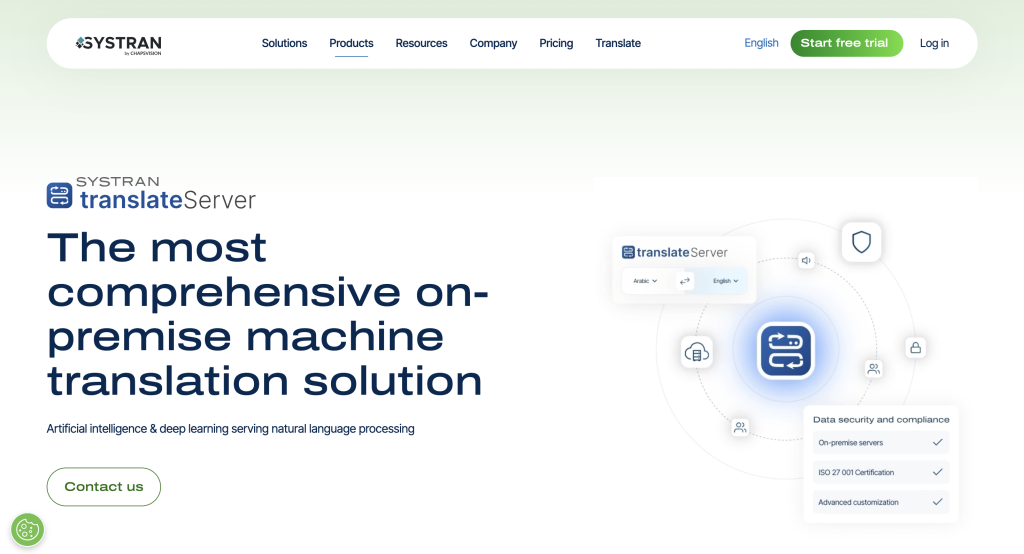
Task: Open the English target language dropdown
Action: pos(725,281)
